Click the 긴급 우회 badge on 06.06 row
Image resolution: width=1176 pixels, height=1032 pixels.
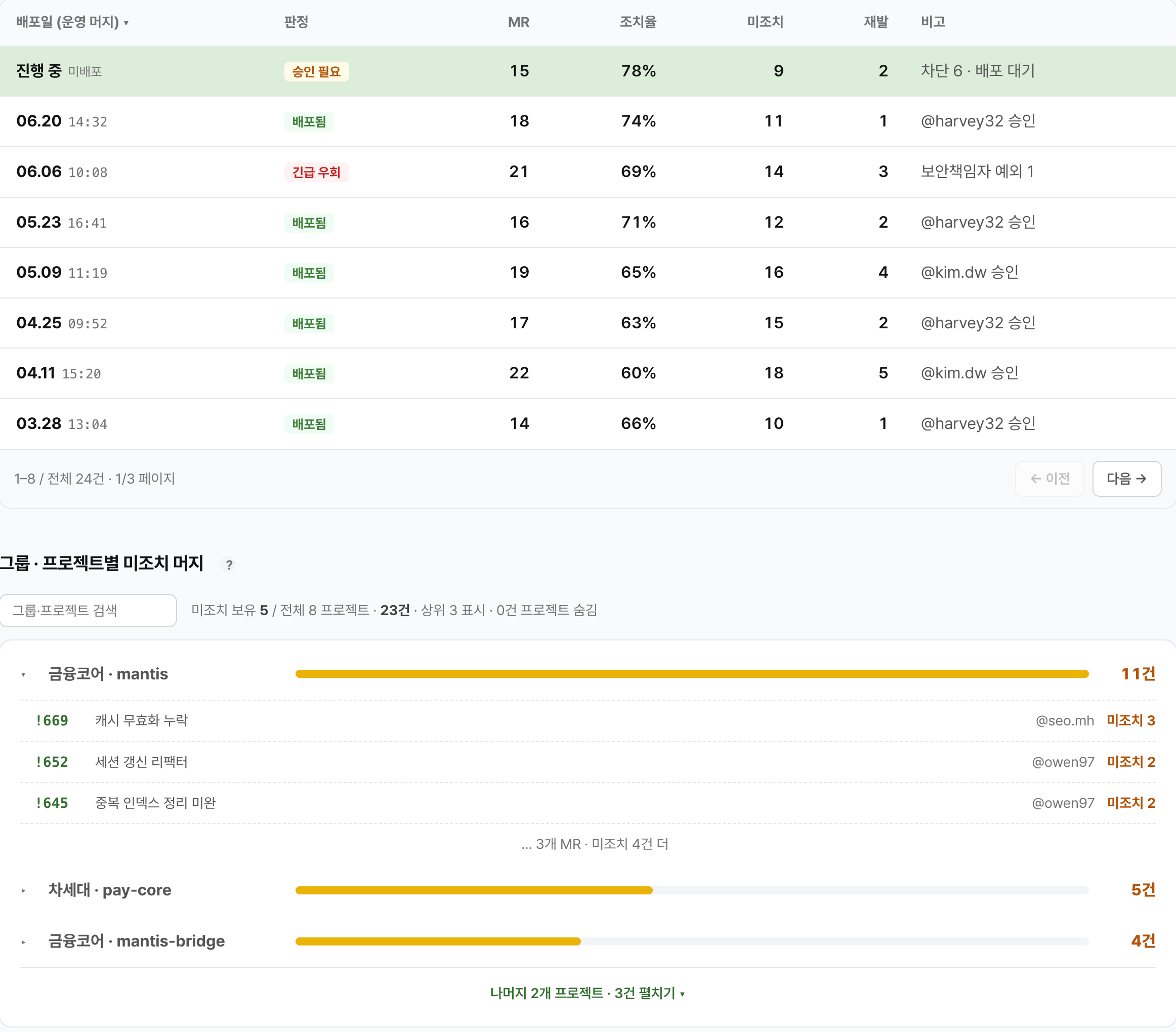[x=316, y=172]
